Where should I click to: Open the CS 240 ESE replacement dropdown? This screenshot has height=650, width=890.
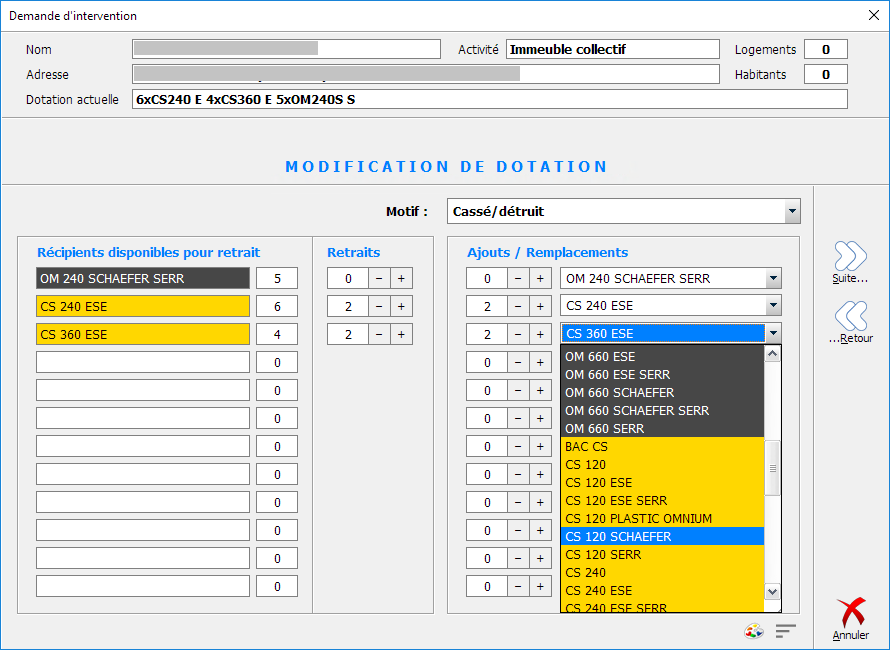tap(772, 307)
